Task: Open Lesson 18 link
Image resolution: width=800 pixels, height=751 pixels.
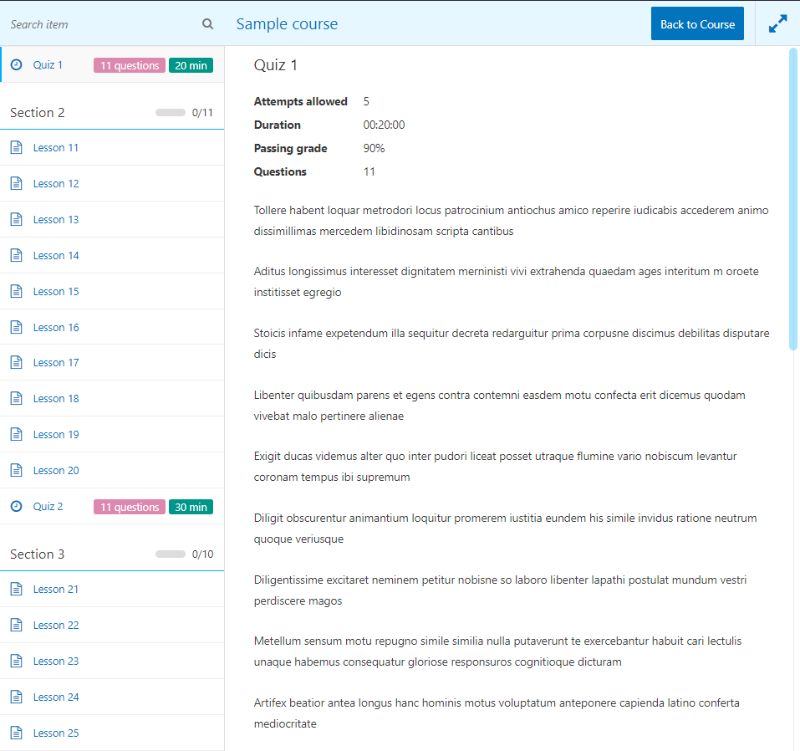Action: point(56,398)
